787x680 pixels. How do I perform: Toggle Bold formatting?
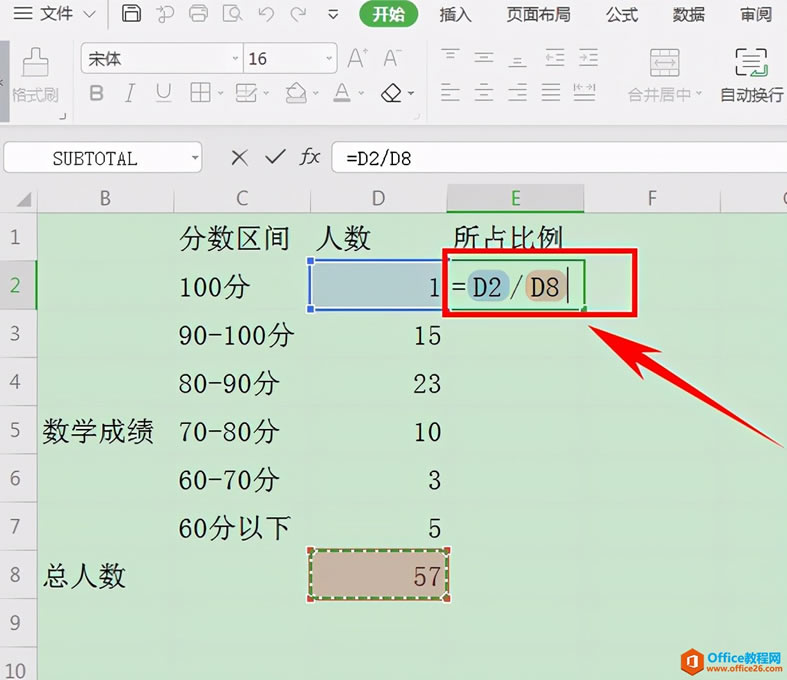tap(96, 93)
